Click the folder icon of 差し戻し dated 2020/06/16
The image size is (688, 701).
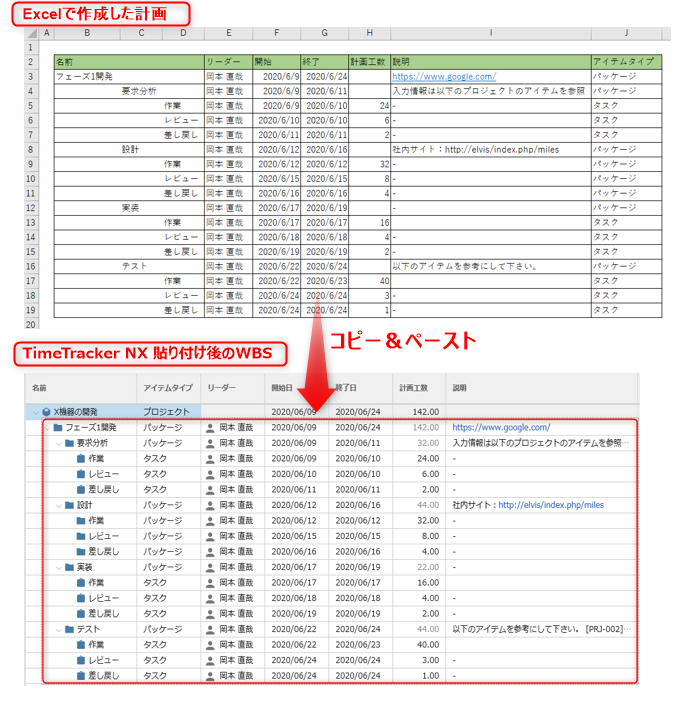[81, 552]
